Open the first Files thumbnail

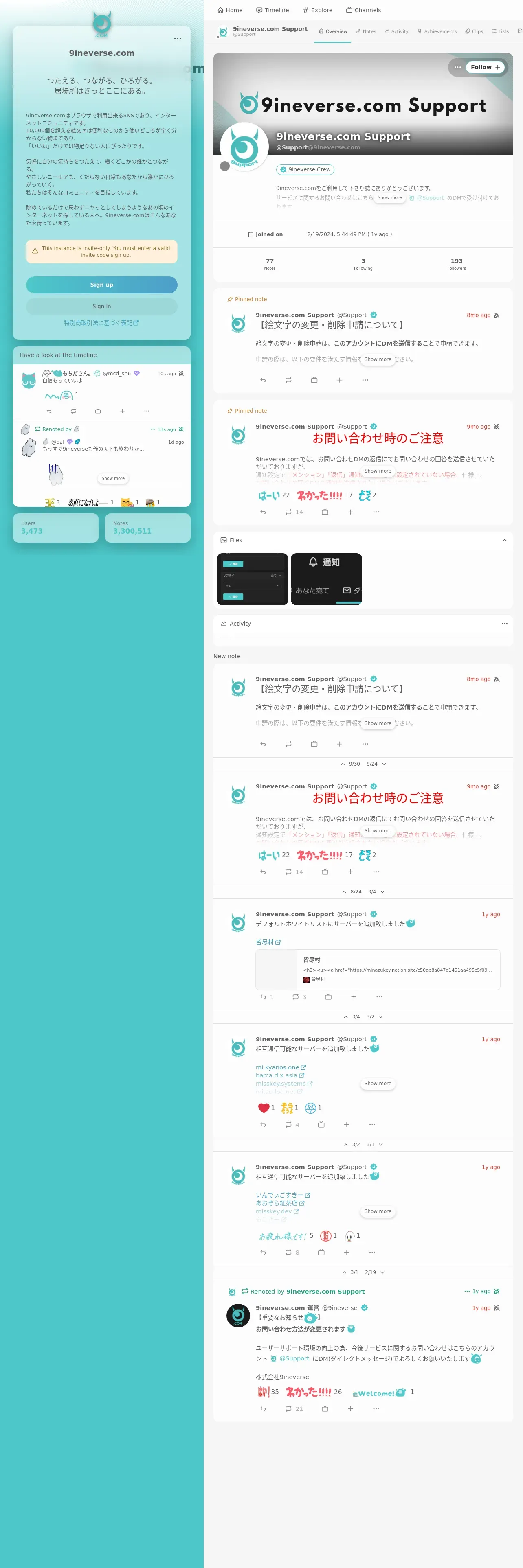pyautogui.click(x=252, y=579)
